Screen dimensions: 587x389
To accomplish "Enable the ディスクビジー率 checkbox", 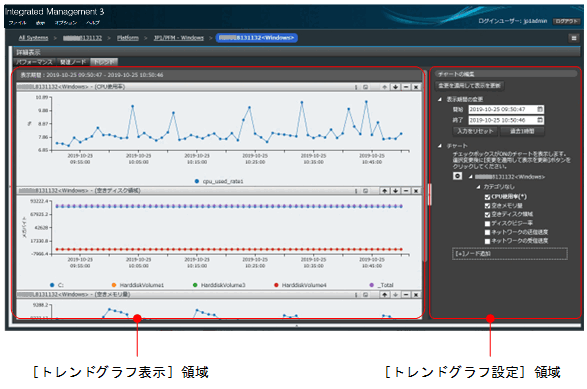I will (487, 224).
